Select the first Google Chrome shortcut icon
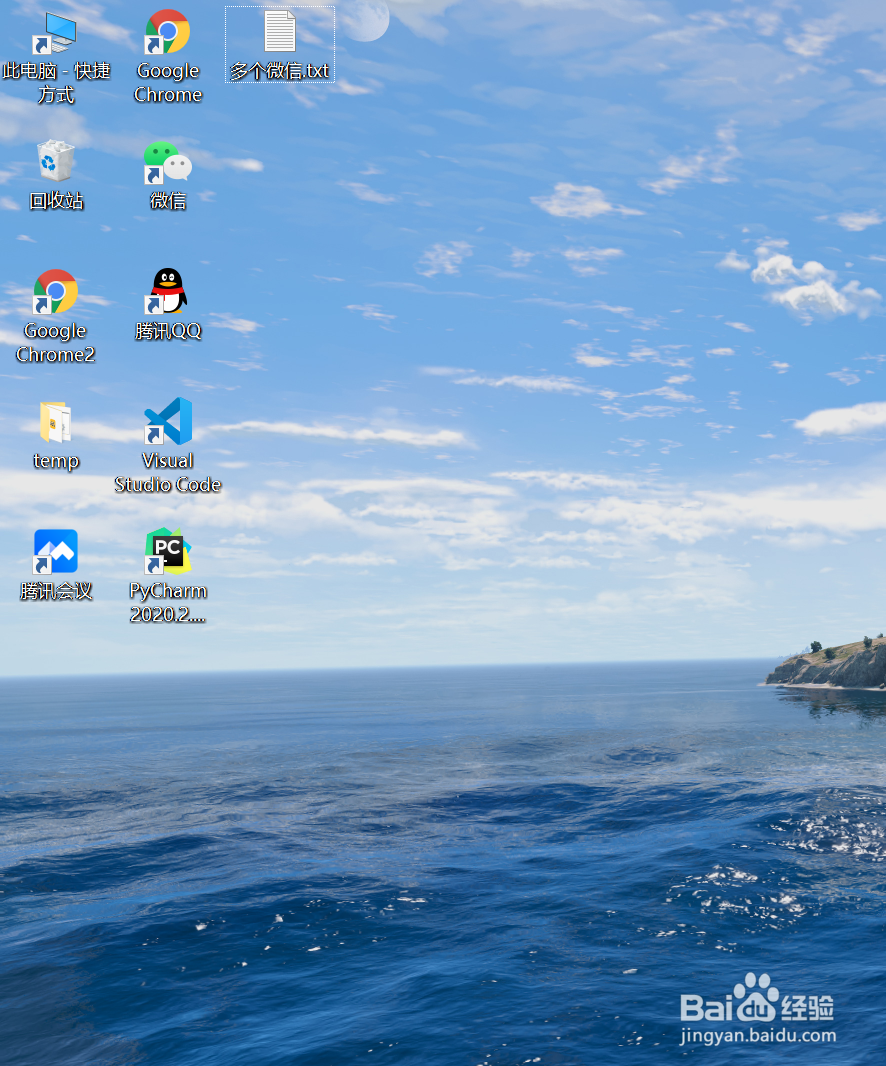This screenshot has width=886, height=1066. tap(167, 32)
